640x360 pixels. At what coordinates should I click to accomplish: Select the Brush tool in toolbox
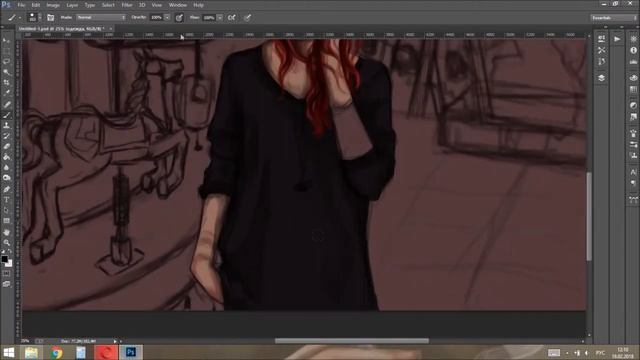click(7, 115)
